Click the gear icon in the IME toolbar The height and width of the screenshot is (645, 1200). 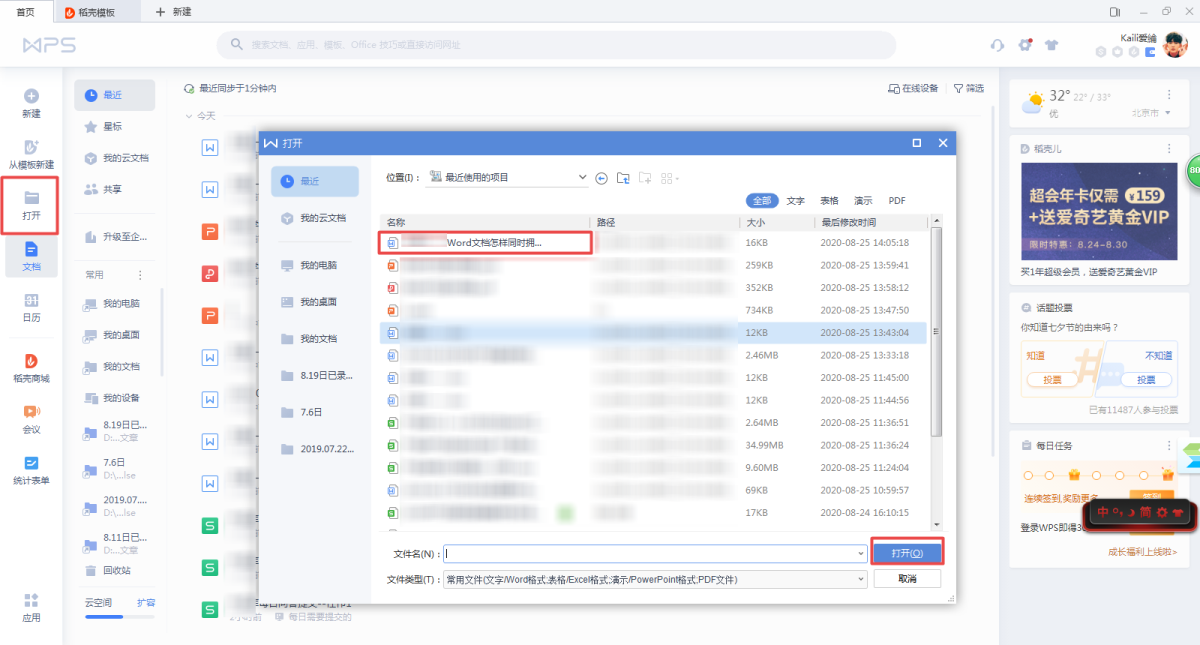(1161, 512)
